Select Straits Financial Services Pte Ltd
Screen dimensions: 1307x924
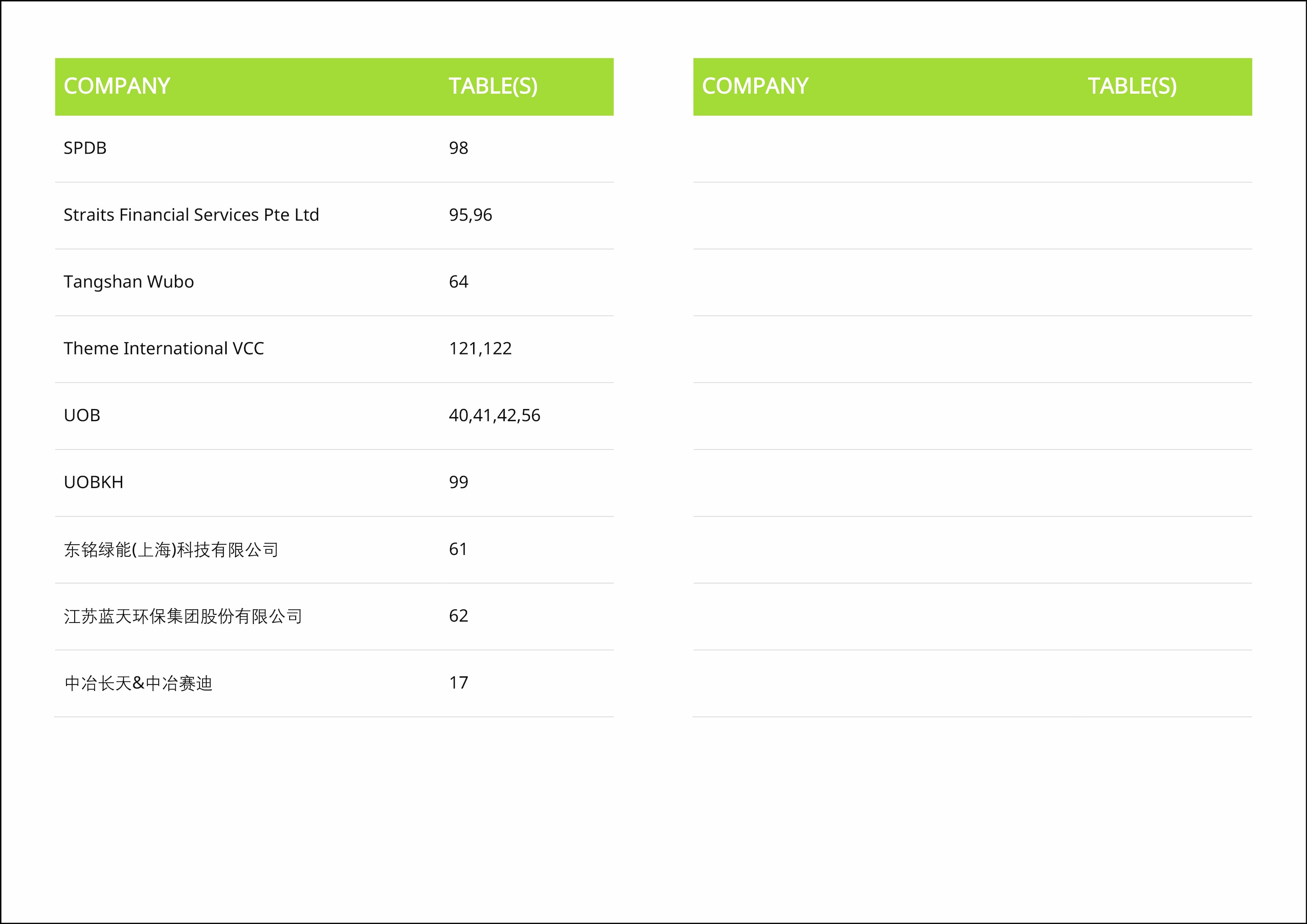(x=191, y=215)
